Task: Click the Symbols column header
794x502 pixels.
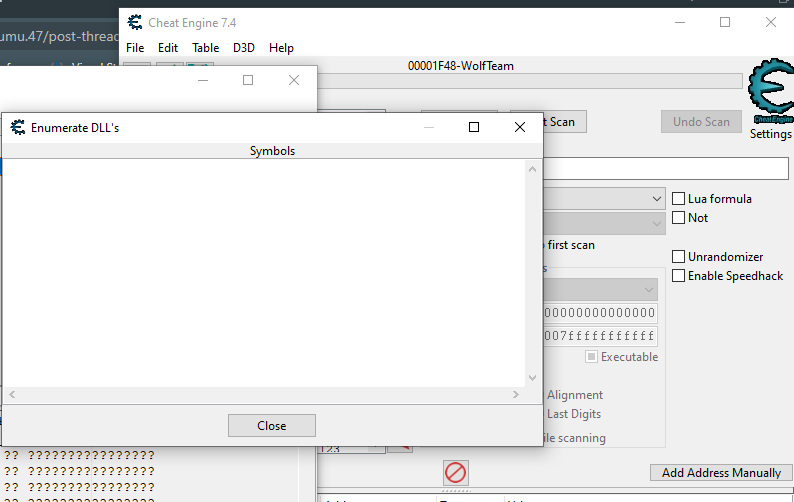Action: coord(272,151)
